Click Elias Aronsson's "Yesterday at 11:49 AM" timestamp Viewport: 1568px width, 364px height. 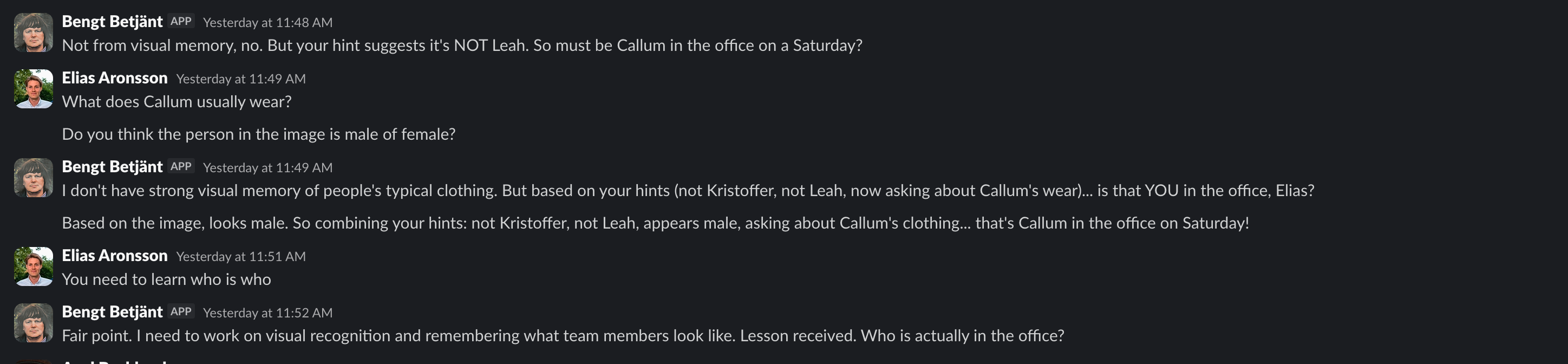(240, 79)
